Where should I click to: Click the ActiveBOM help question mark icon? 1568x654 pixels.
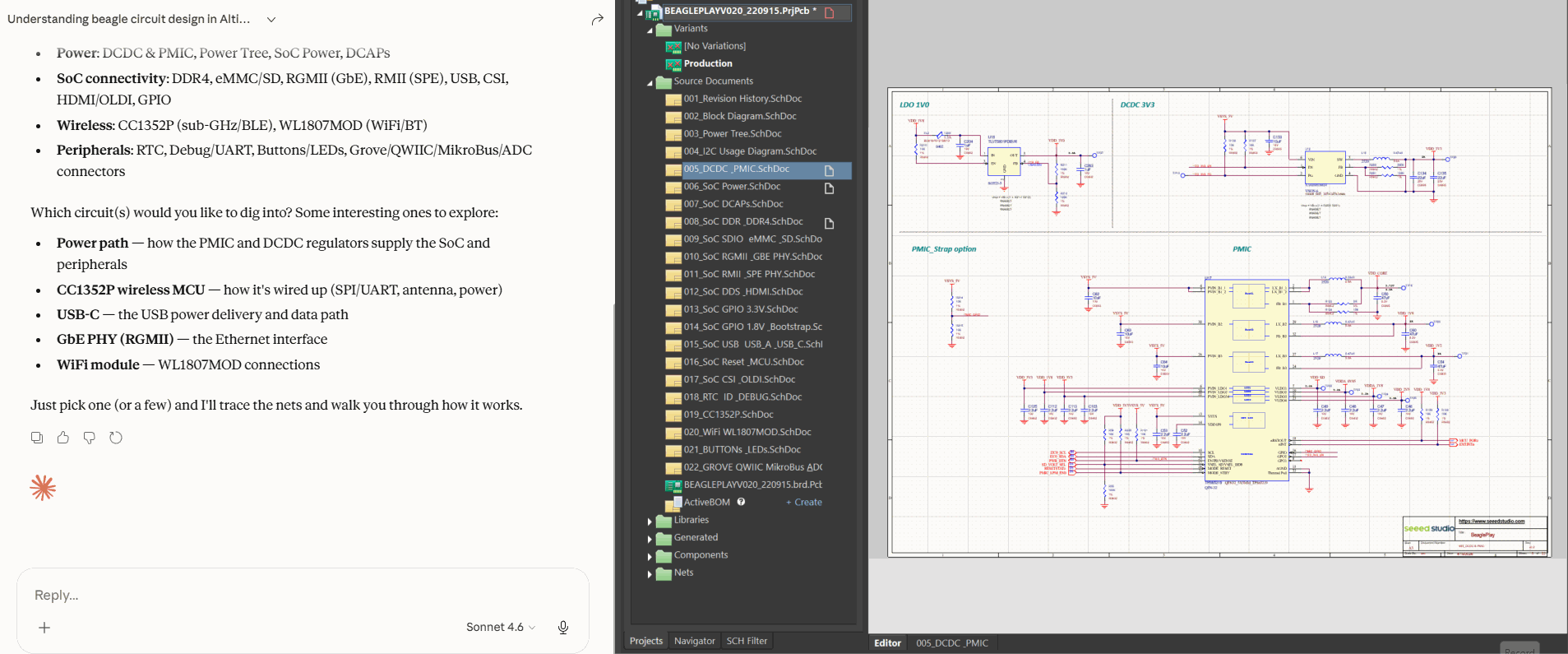point(741,502)
